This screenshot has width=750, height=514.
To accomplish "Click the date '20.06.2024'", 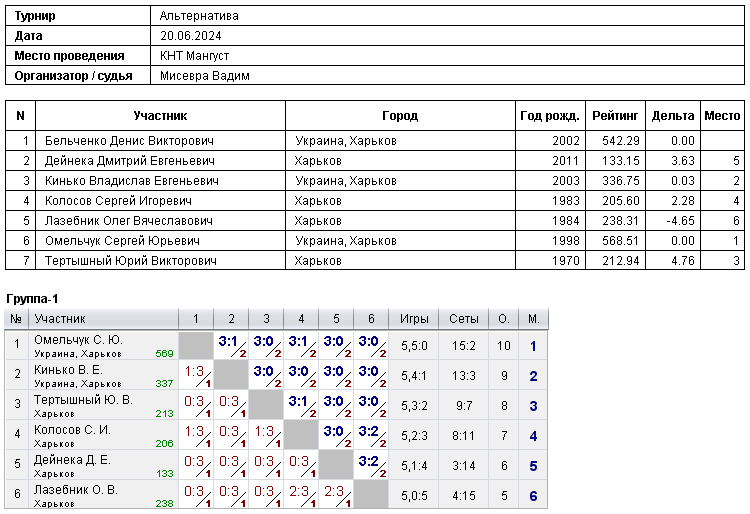I will click(191, 36).
